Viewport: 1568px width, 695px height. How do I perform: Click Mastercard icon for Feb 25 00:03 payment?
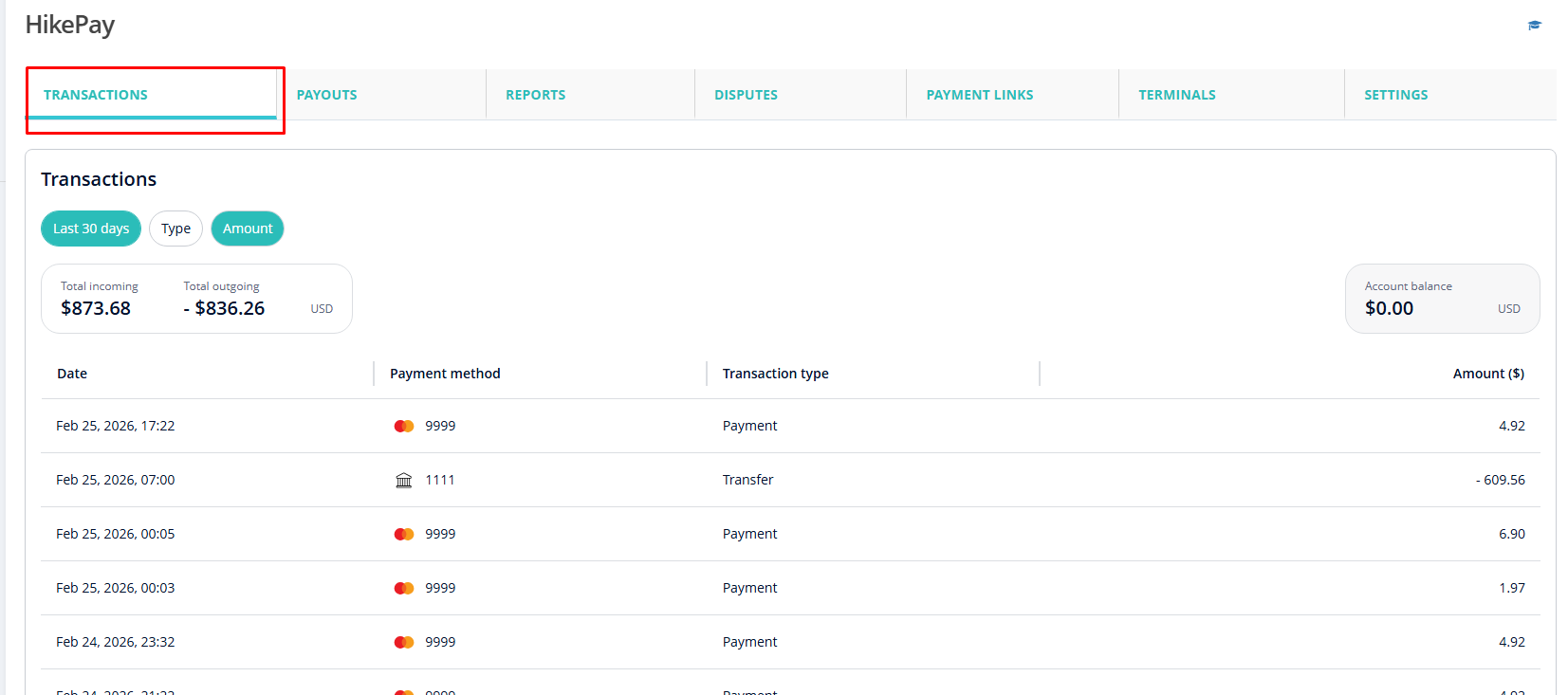404,589
